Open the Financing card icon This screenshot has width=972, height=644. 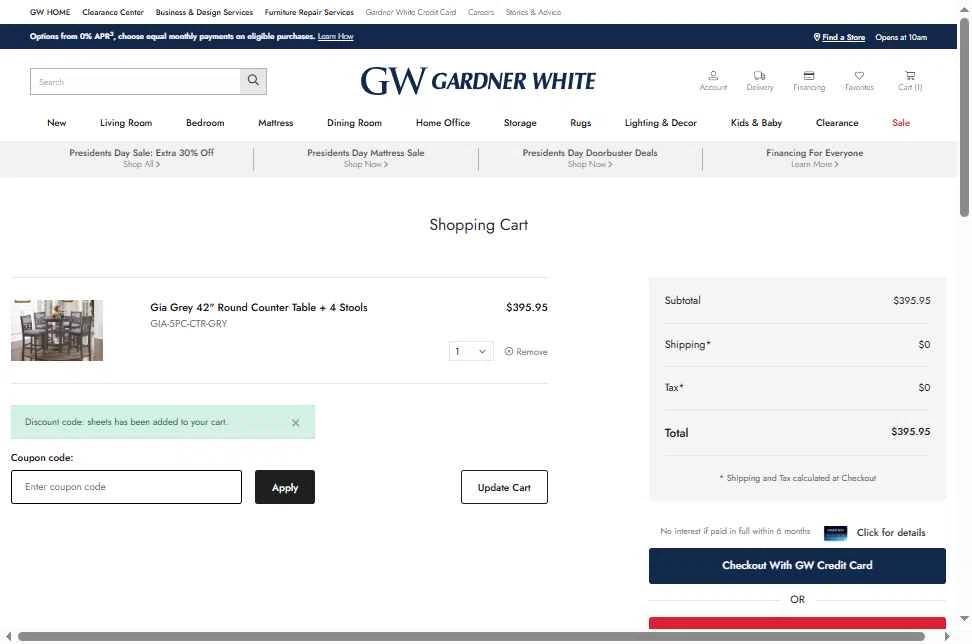pyautogui.click(x=809, y=81)
